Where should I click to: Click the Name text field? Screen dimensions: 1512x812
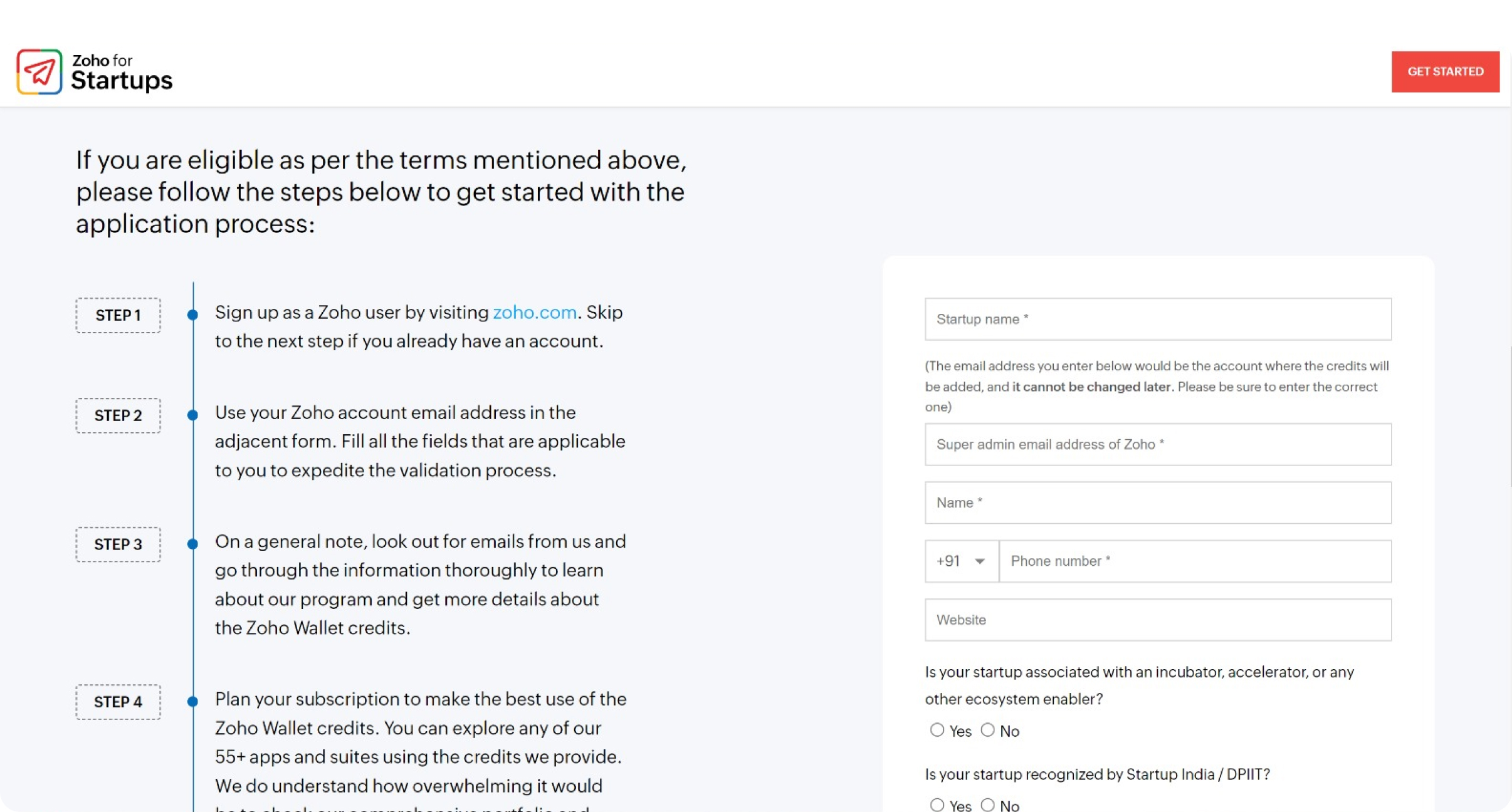(1157, 502)
